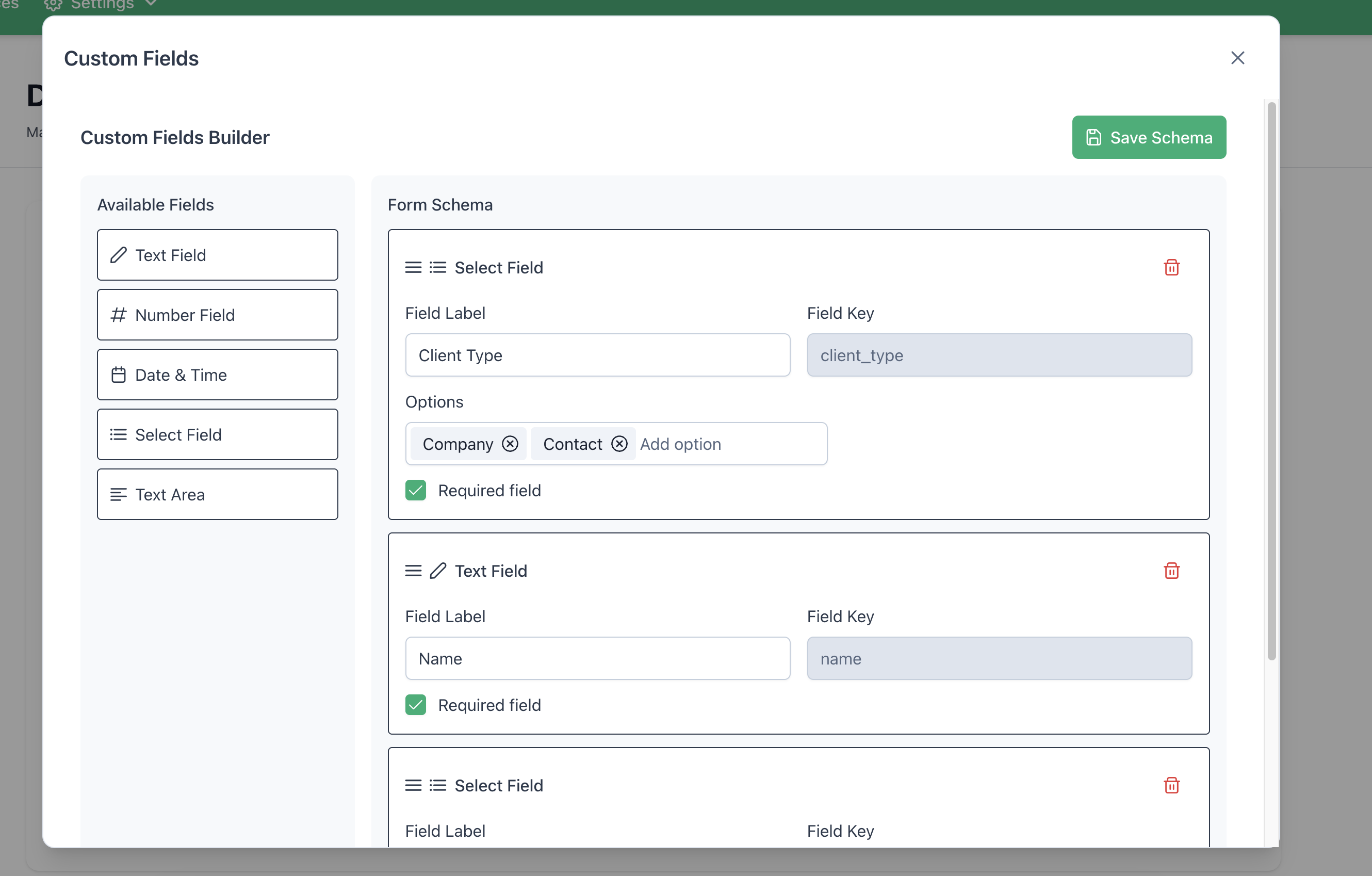Remove the Contact option tag

(619, 444)
